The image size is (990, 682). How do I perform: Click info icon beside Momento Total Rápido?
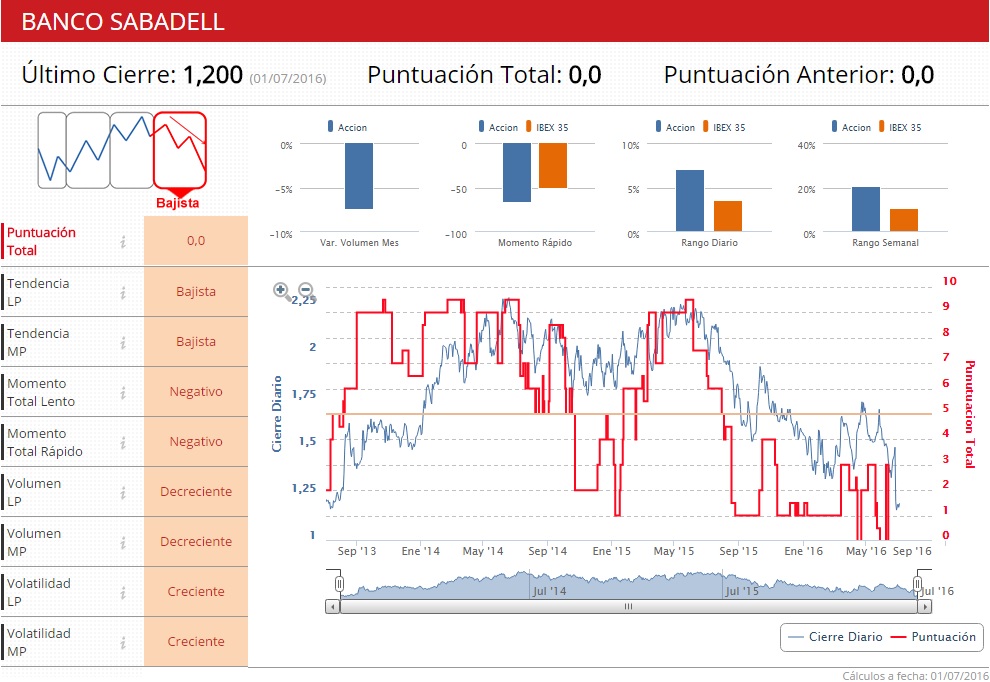tap(123, 443)
